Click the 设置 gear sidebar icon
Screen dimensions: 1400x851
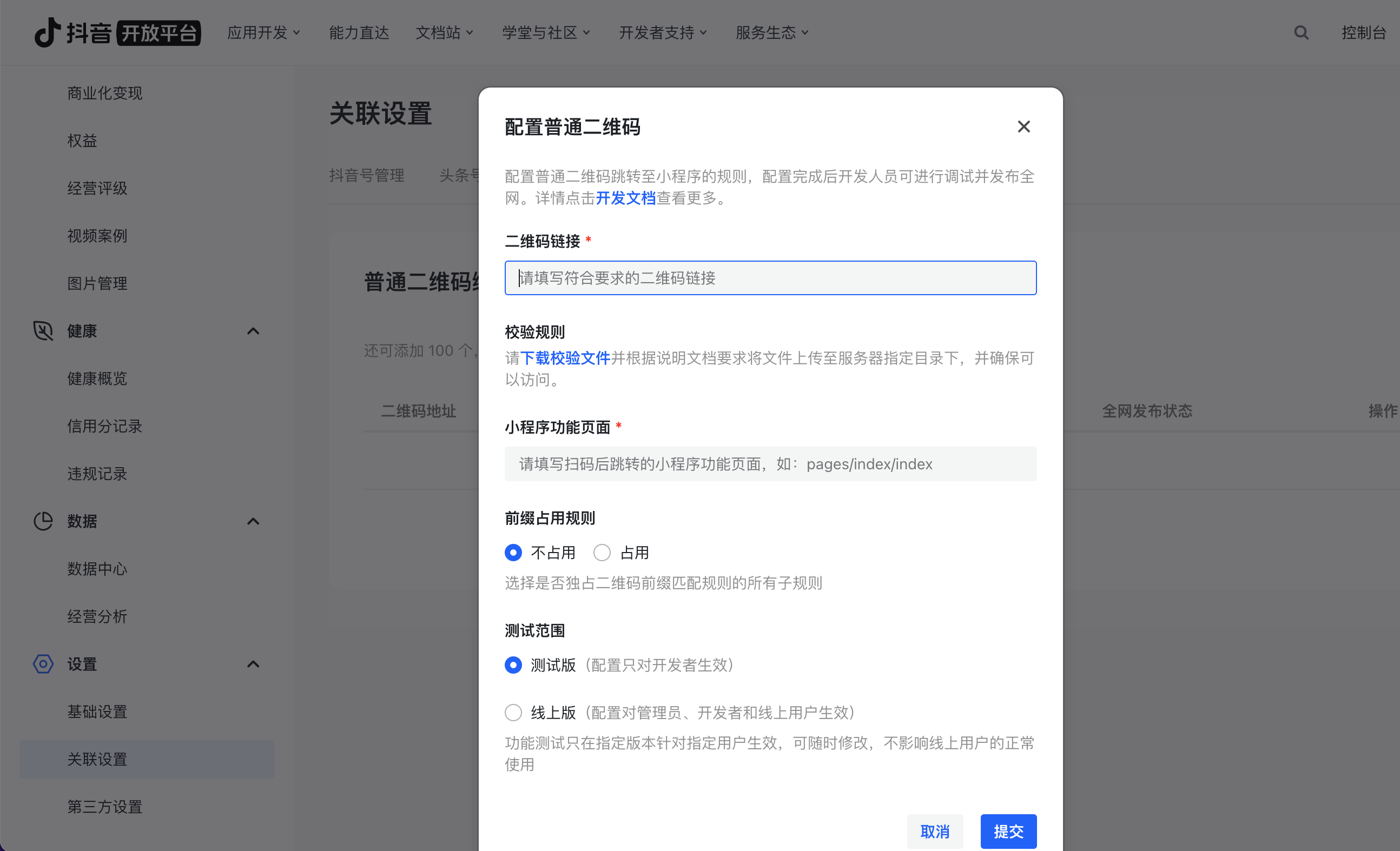[43, 663]
